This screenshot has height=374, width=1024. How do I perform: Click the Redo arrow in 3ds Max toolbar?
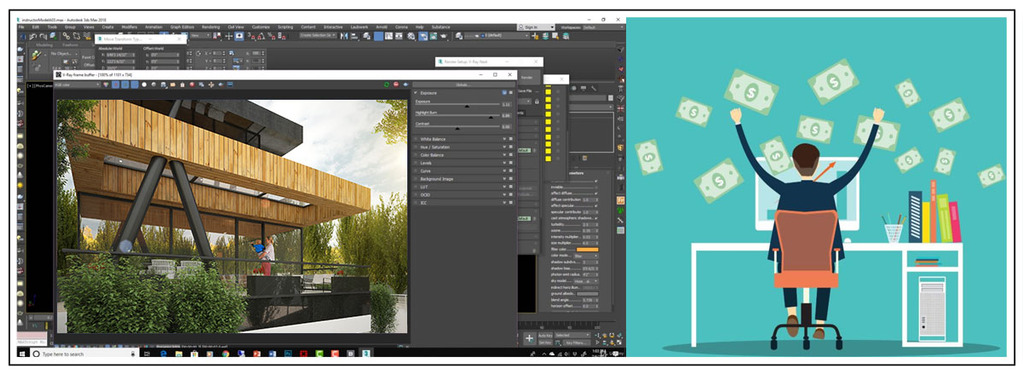pos(43,37)
